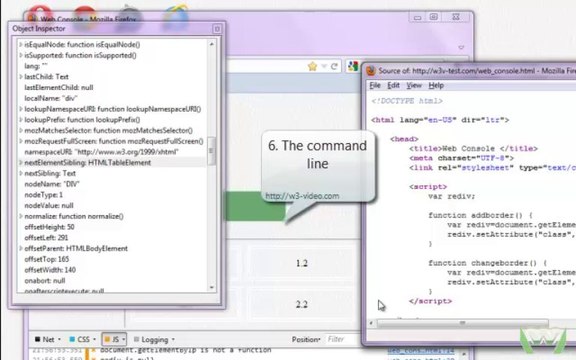The height and width of the screenshot is (360, 576).
Task: Open the Edit menu in Source window
Action: [393, 85]
